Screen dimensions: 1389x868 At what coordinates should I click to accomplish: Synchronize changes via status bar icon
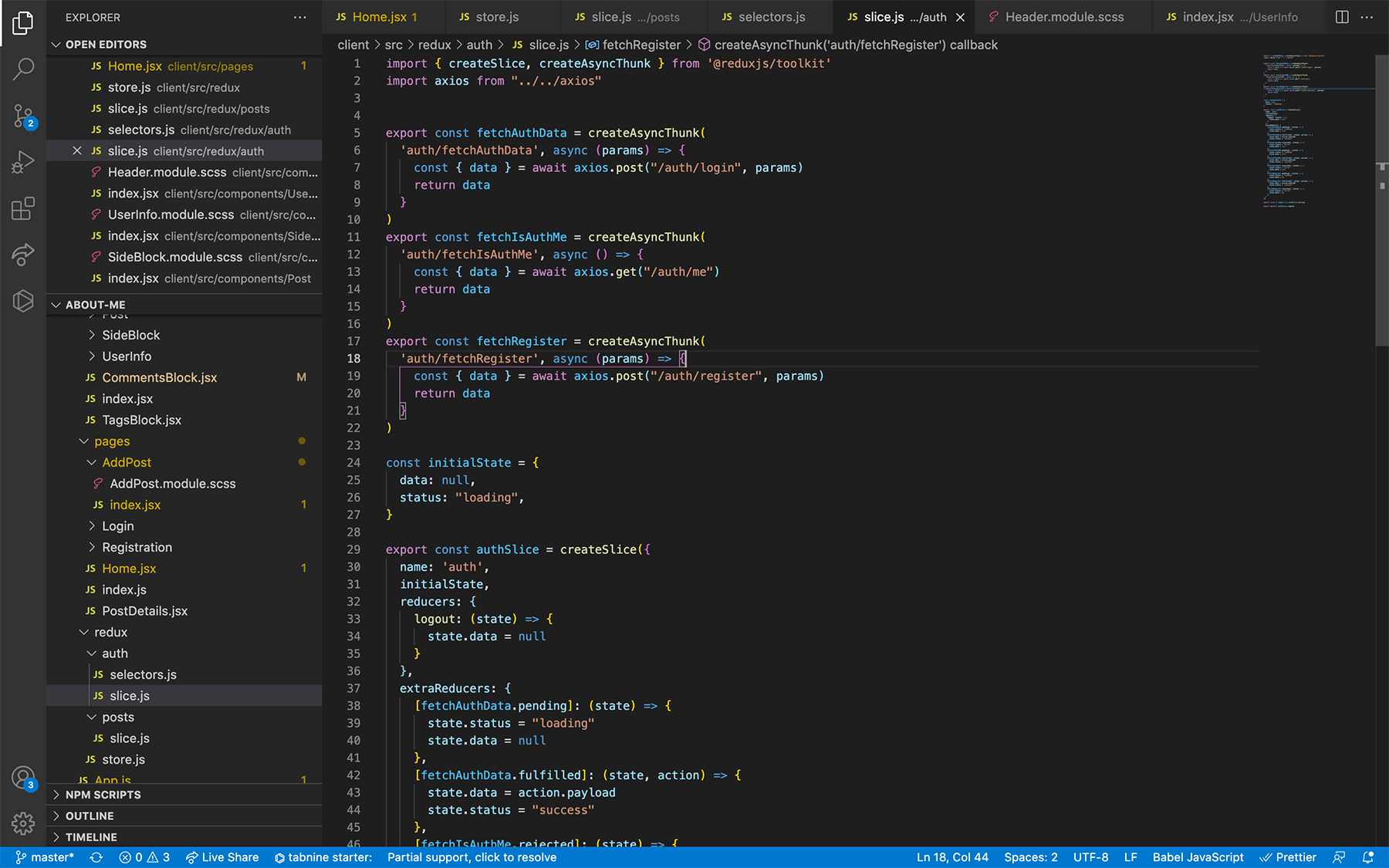[x=96, y=857]
